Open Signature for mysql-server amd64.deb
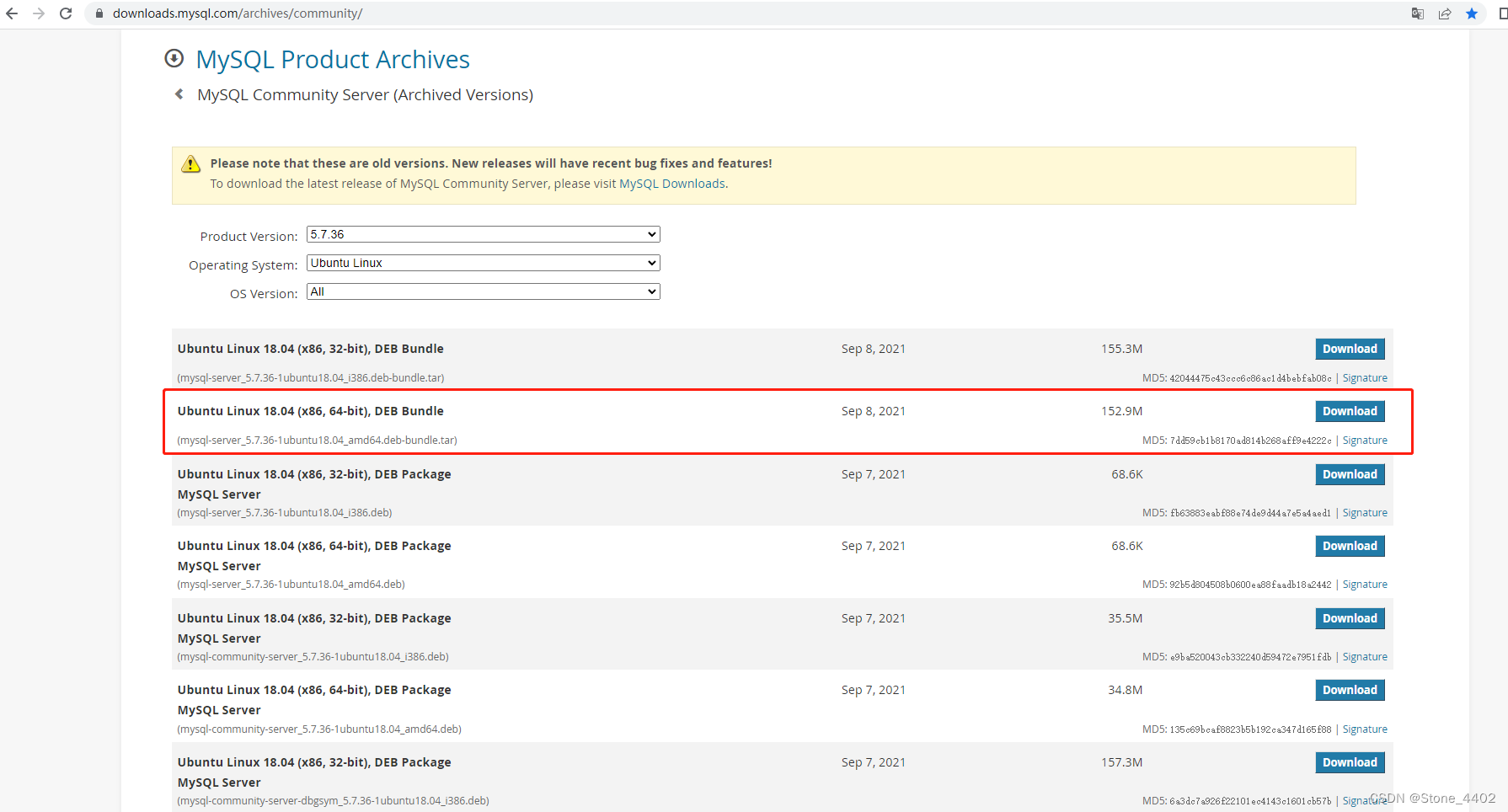The width and height of the screenshot is (1508, 812). (x=1365, y=585)
